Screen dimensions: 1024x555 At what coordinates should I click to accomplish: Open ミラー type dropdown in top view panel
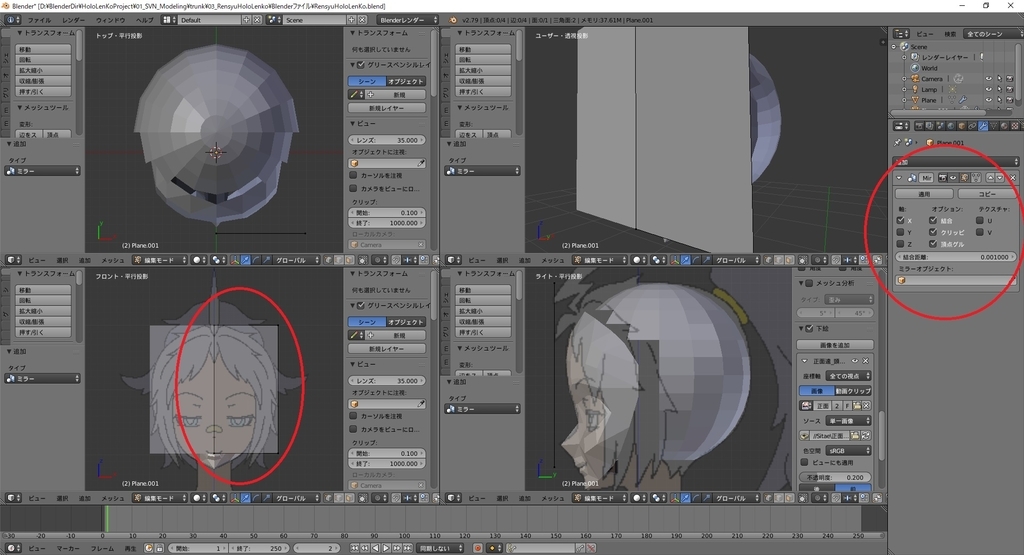click(x=42, y=171)
